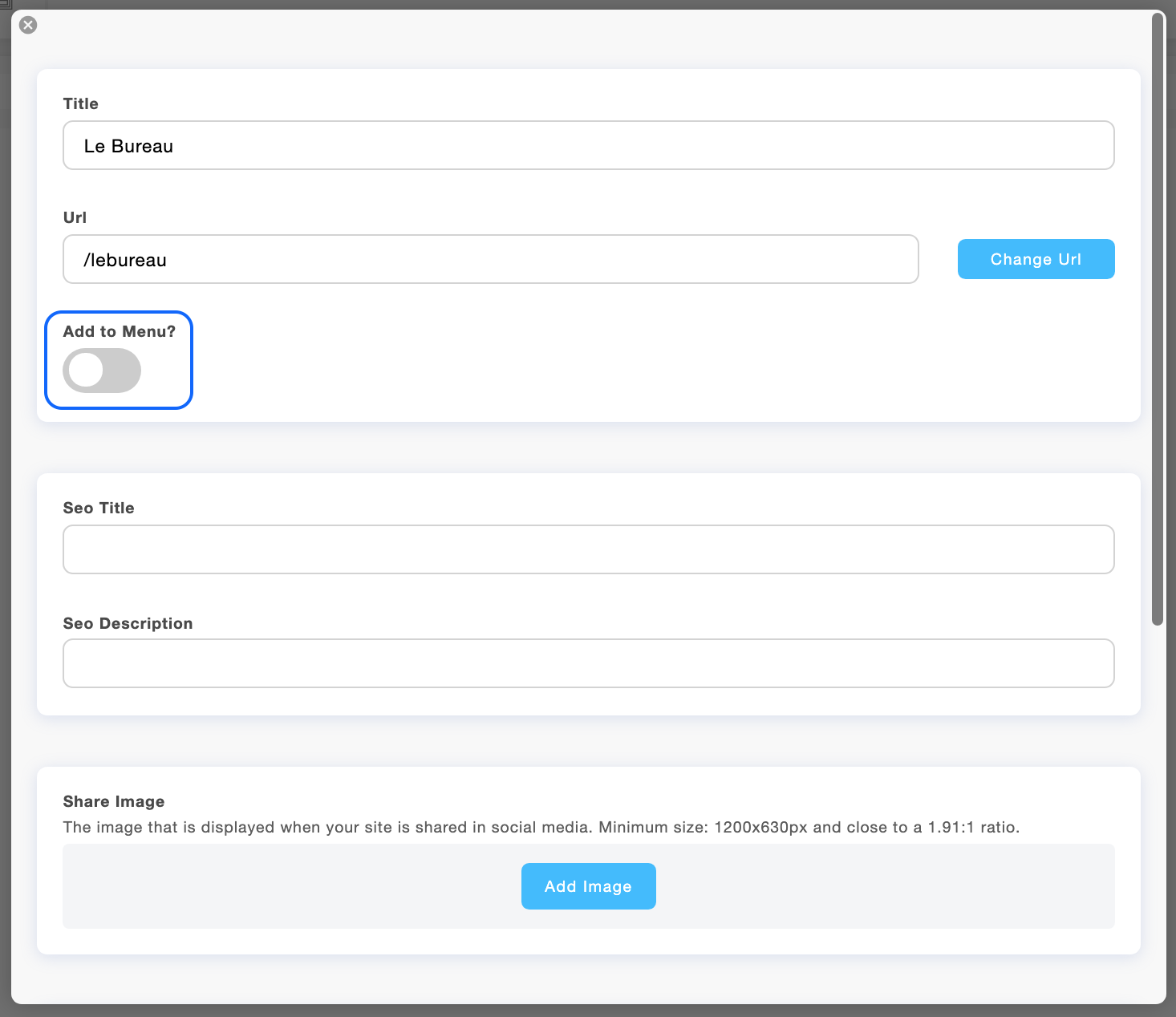Image resolution: width=1176 pixels, height=1017 pixels.
Task: Click the "Seo Description" label
Action: (128, 624)
